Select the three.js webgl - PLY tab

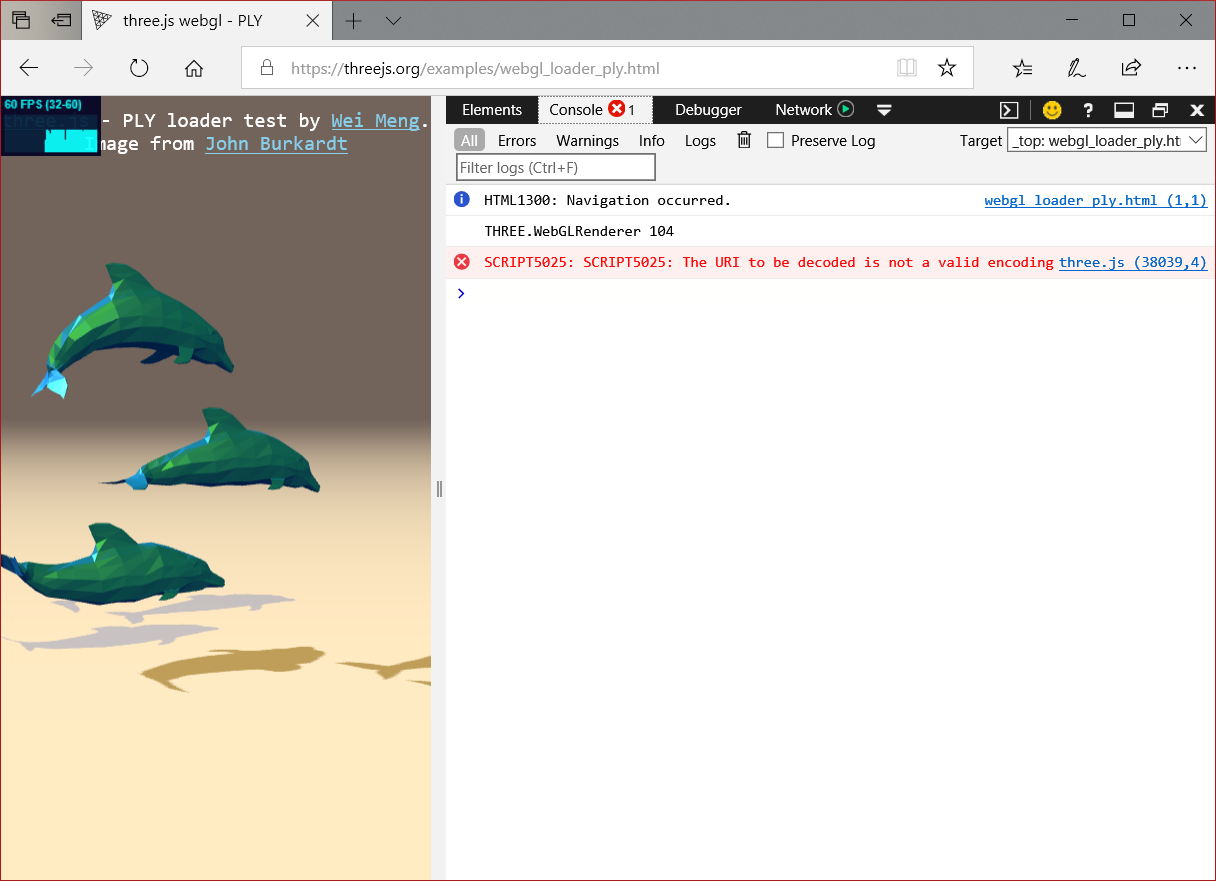[208, 20]
